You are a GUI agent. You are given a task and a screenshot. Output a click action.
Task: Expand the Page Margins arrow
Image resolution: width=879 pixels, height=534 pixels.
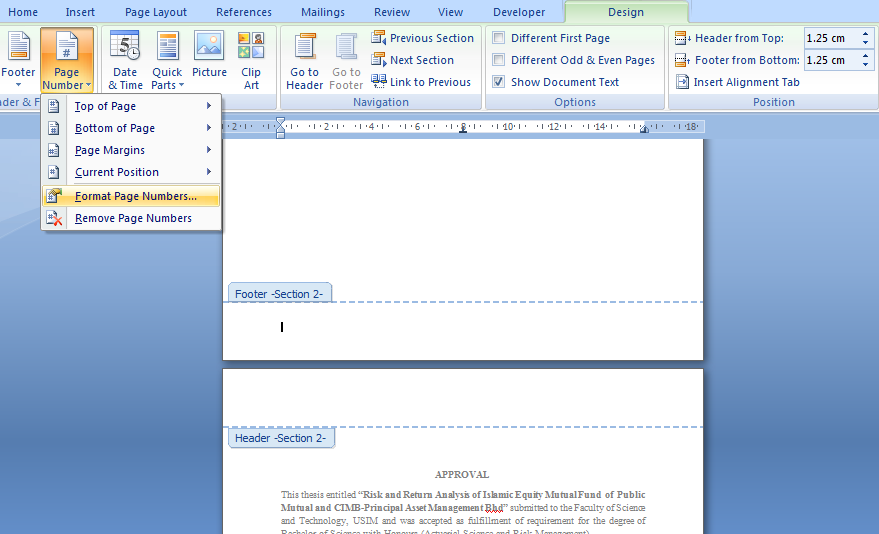coord(209,149)
